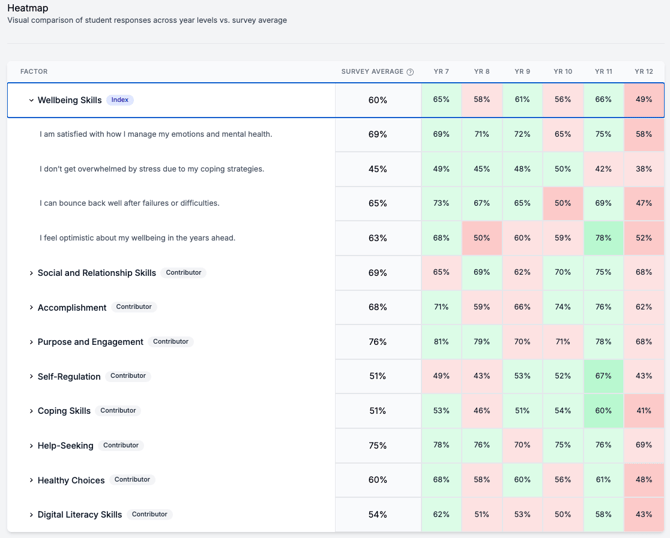This screenshot has height=538, width=670.
Task: Click the Index badge beside Wellbeing Skills
Action: (120, 100)
